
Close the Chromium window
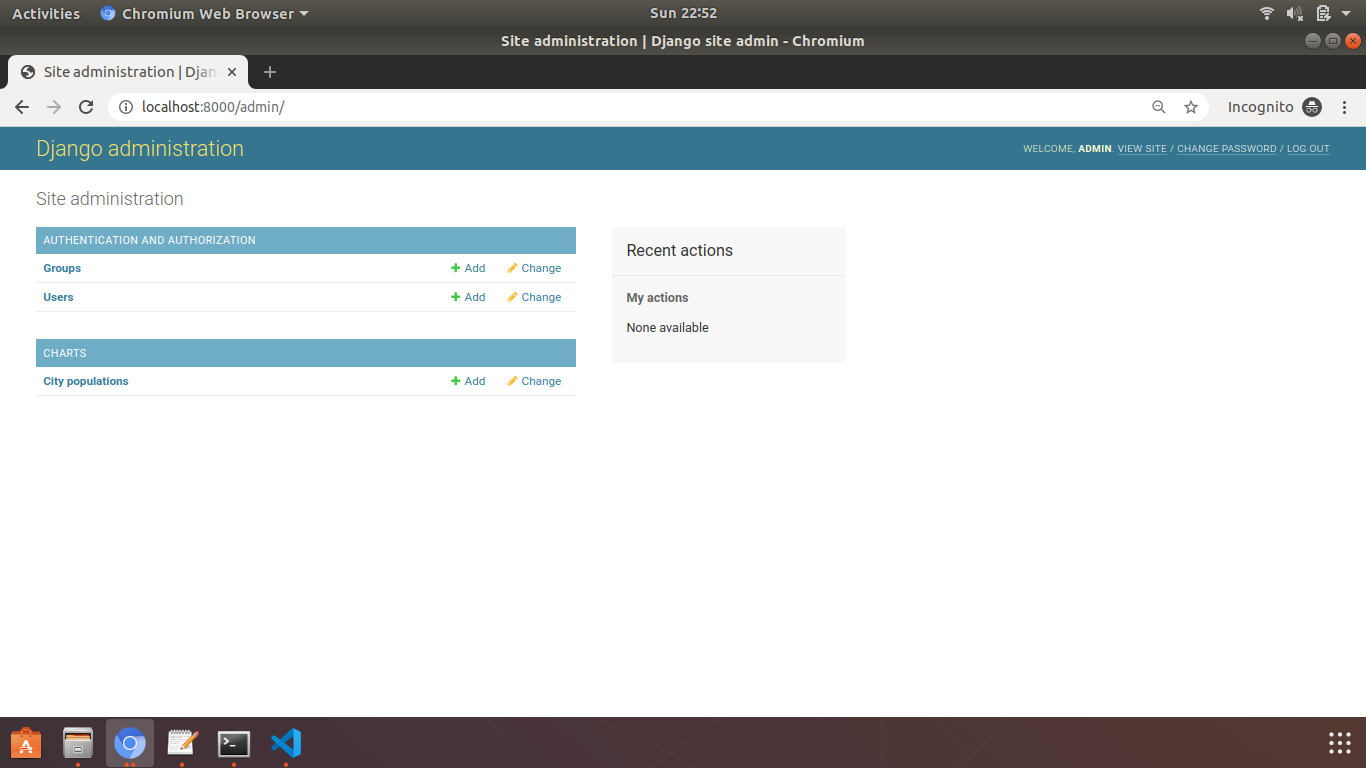coord(1353,41)
